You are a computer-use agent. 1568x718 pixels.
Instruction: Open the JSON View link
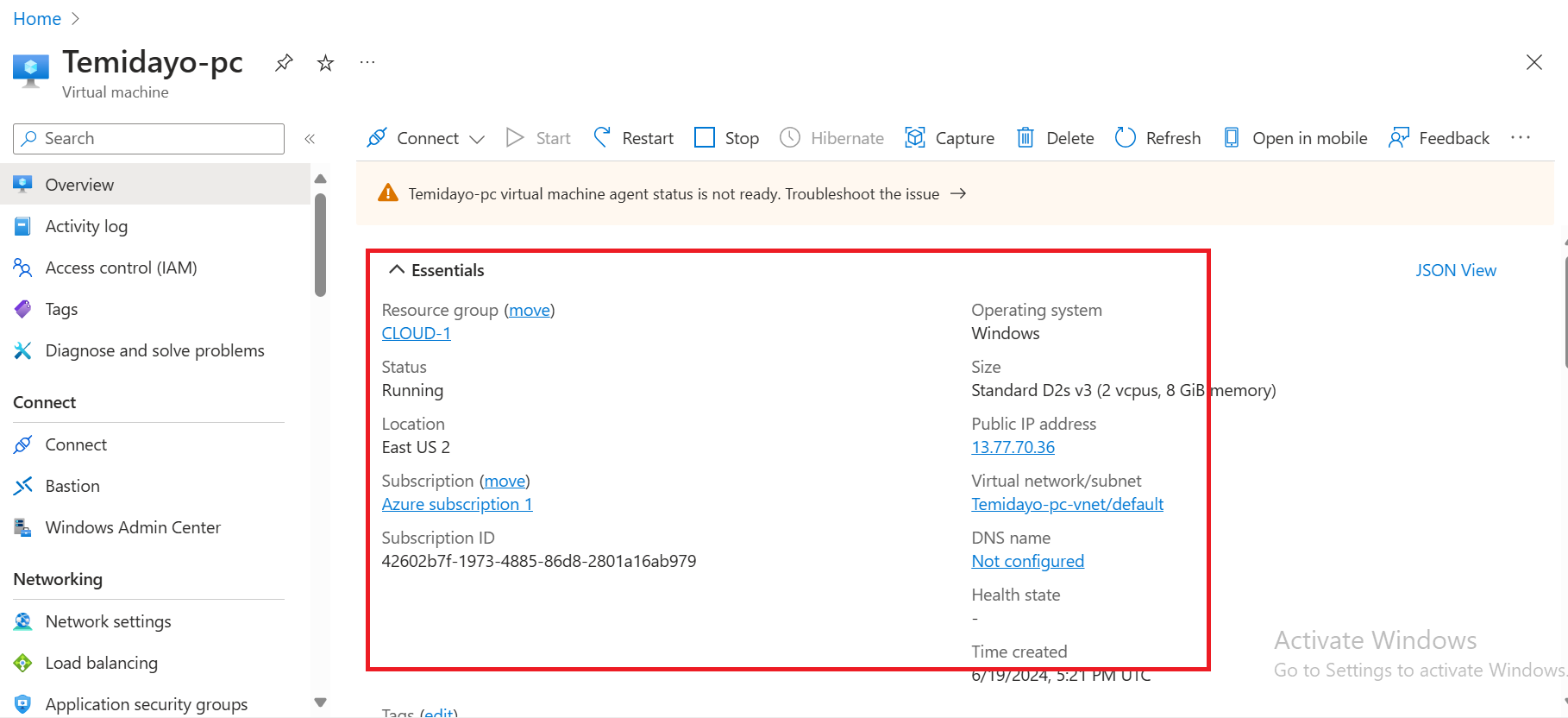tap(1455, 270)
